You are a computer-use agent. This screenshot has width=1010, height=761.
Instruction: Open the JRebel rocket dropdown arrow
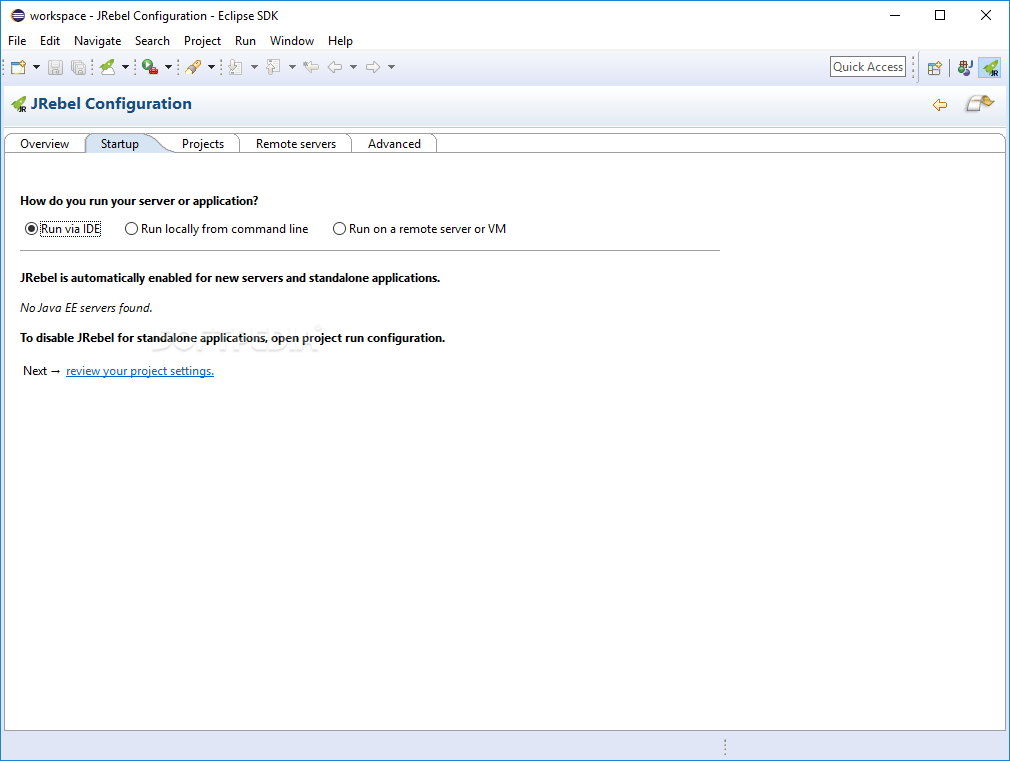(125, 67)
